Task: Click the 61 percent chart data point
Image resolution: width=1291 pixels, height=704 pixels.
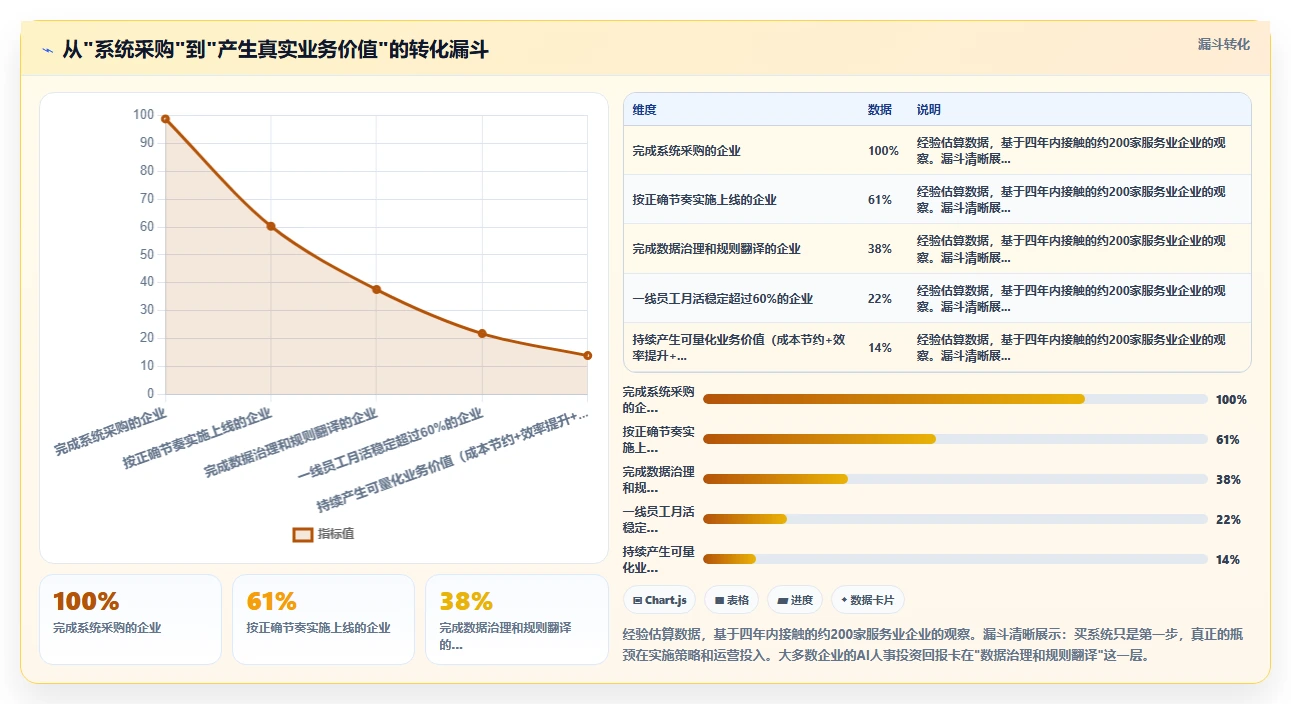Action: tap(271, 226)
